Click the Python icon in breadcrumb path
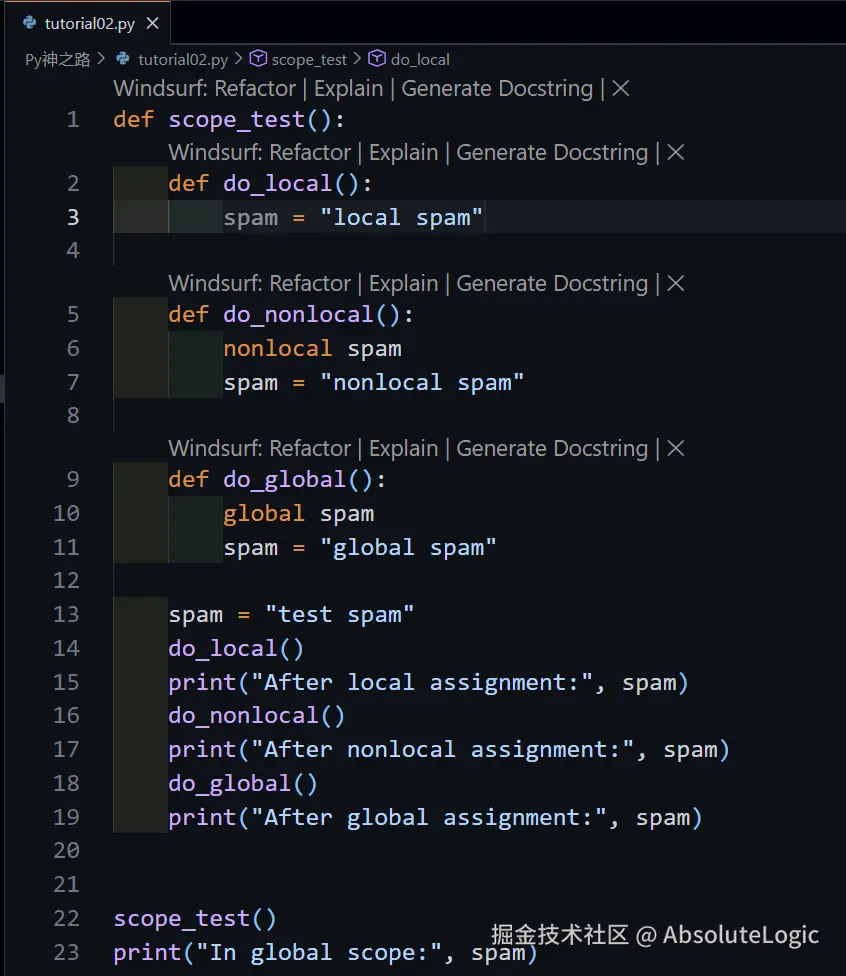Screen dimensions: 846x976 coord(123,59)
